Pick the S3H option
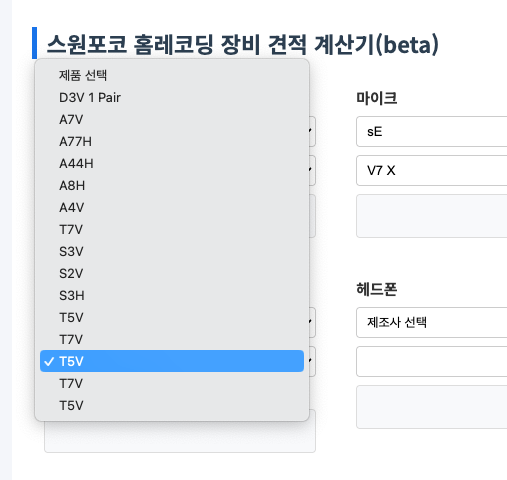The image size is (507, 480). click(172, 295)
